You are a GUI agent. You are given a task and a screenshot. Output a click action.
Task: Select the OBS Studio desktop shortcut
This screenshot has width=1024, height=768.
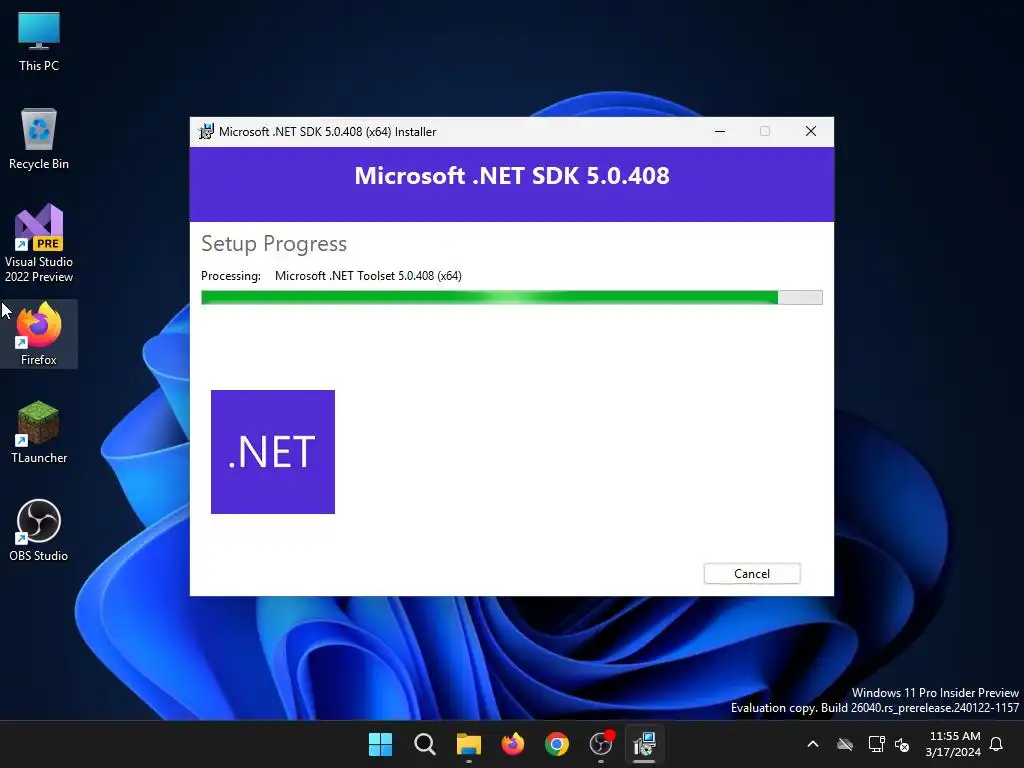click(x=39, y=530)
